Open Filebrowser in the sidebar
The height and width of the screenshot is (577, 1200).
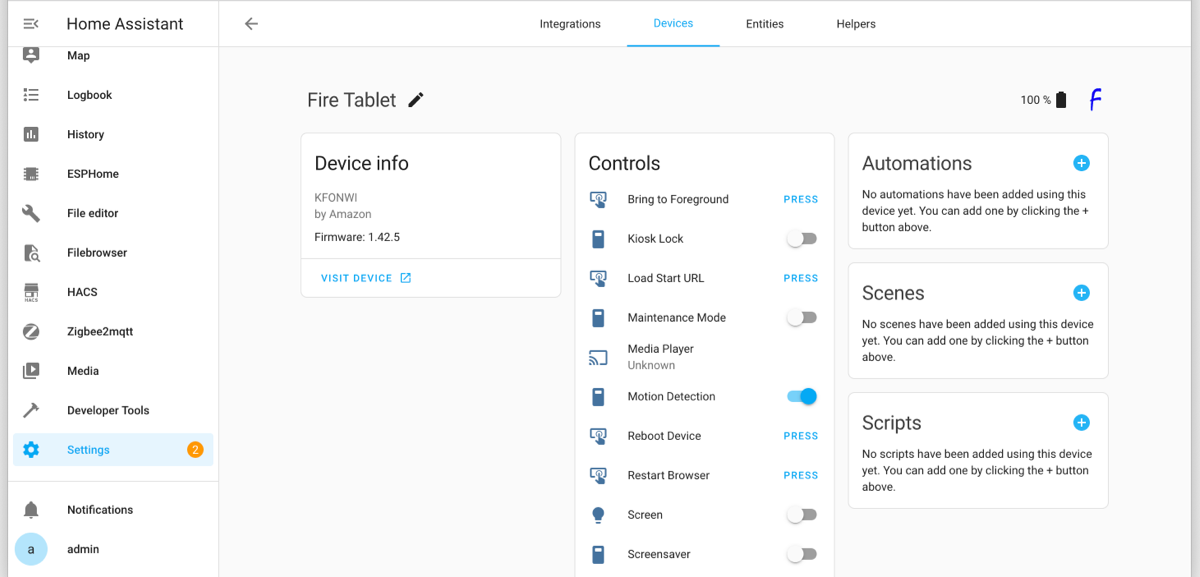[x=113, y=253]
